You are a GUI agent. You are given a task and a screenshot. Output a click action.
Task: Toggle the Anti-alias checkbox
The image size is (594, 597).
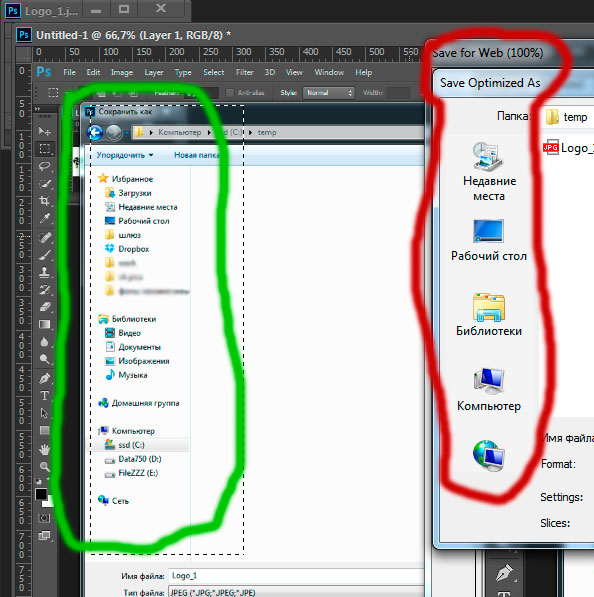(x=230, y=93)
